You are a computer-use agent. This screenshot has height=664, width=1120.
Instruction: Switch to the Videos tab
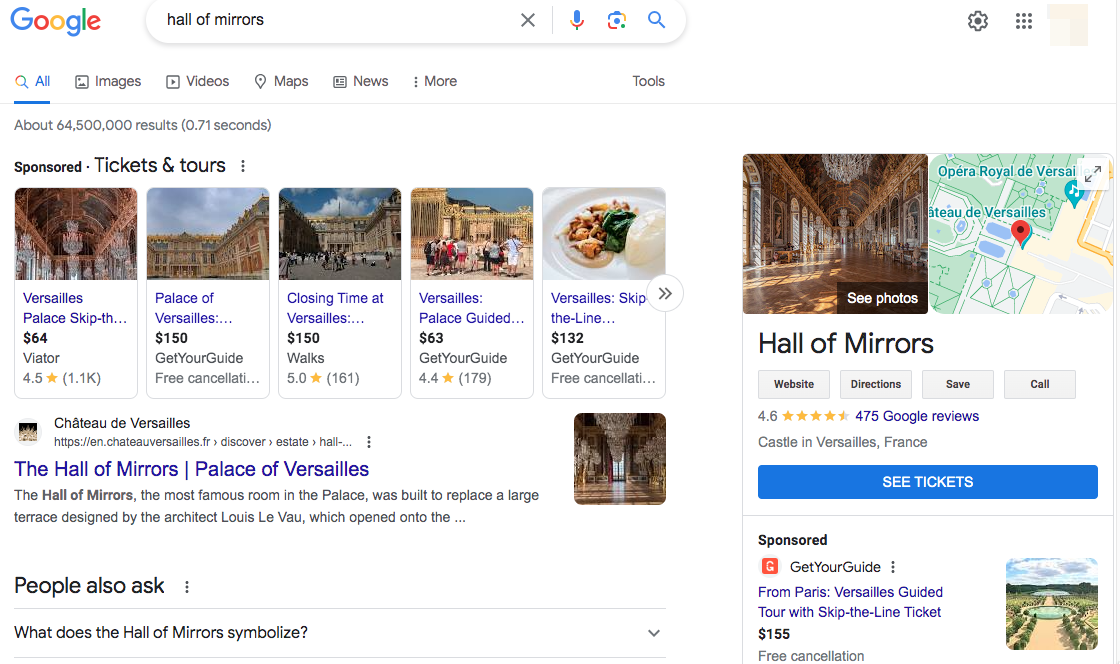[x=198, y=81]
